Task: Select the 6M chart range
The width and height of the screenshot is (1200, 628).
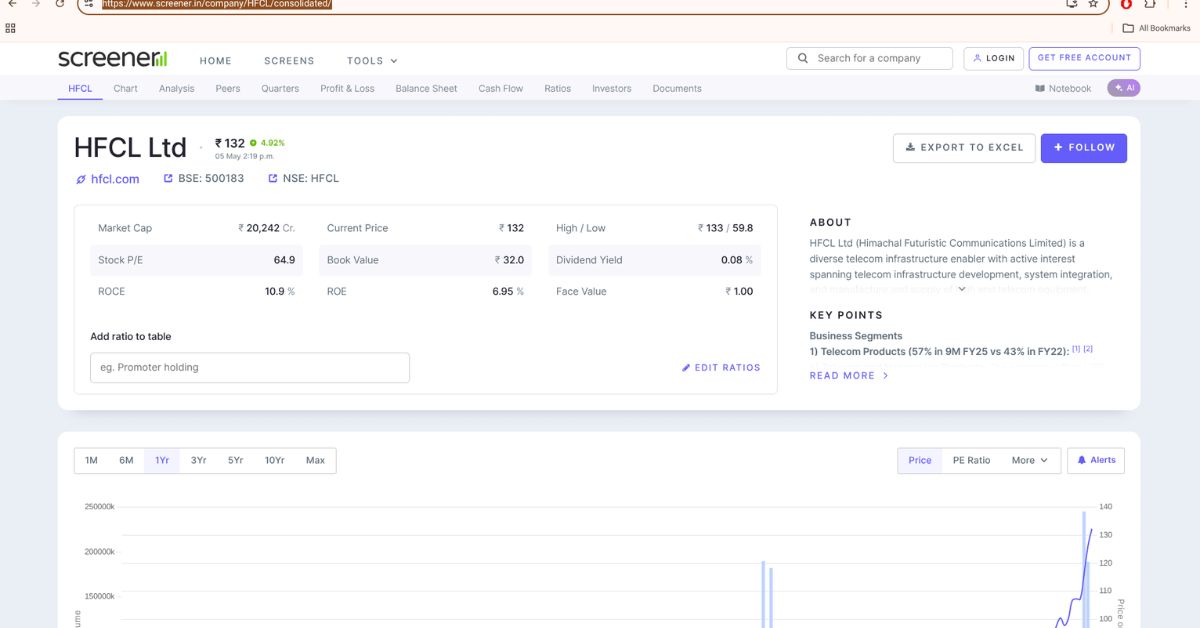Action: pyautogui.click(x=126, y=460)
